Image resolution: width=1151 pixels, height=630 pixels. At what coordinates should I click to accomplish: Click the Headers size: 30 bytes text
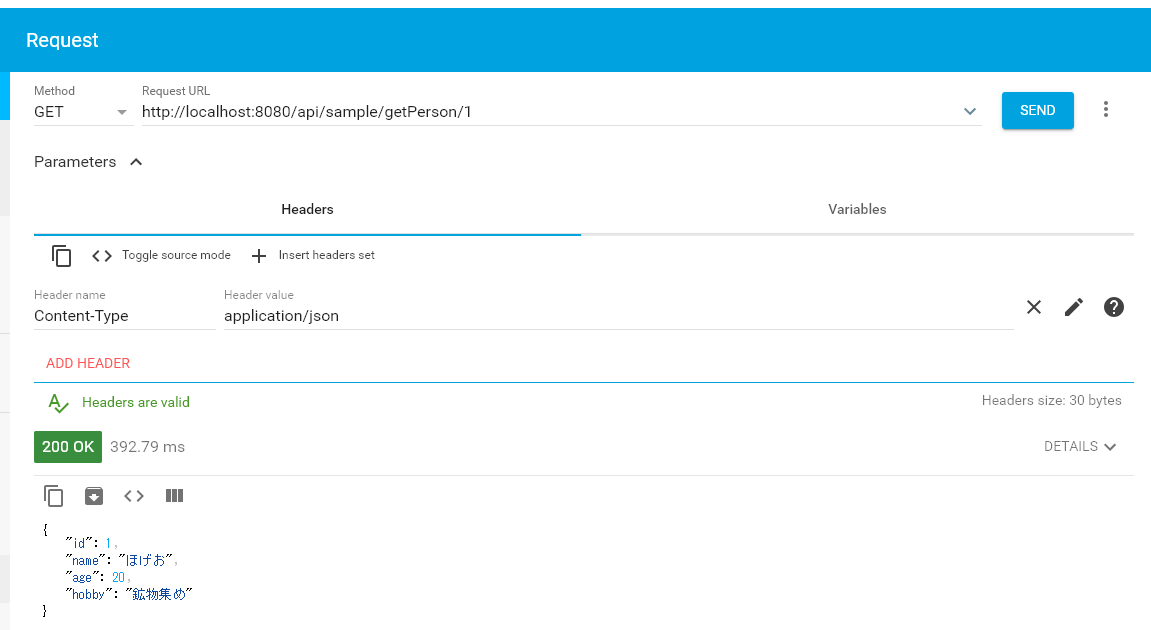(1051, 400)
